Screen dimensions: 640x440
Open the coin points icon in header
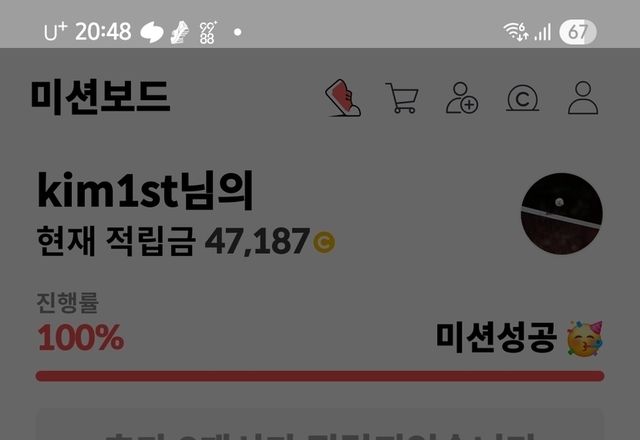[522, 98]
